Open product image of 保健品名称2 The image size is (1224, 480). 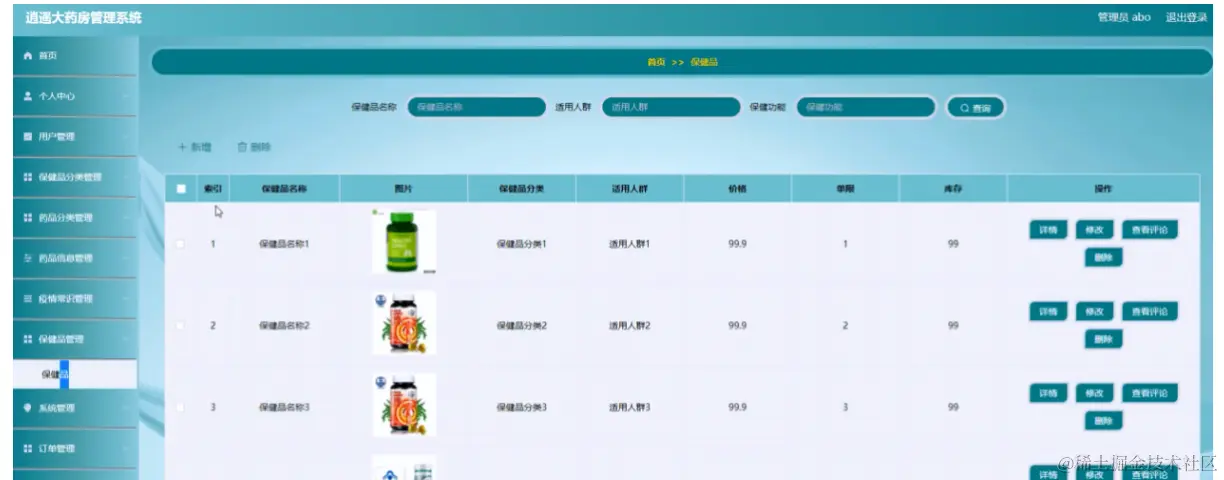[404, 323]
